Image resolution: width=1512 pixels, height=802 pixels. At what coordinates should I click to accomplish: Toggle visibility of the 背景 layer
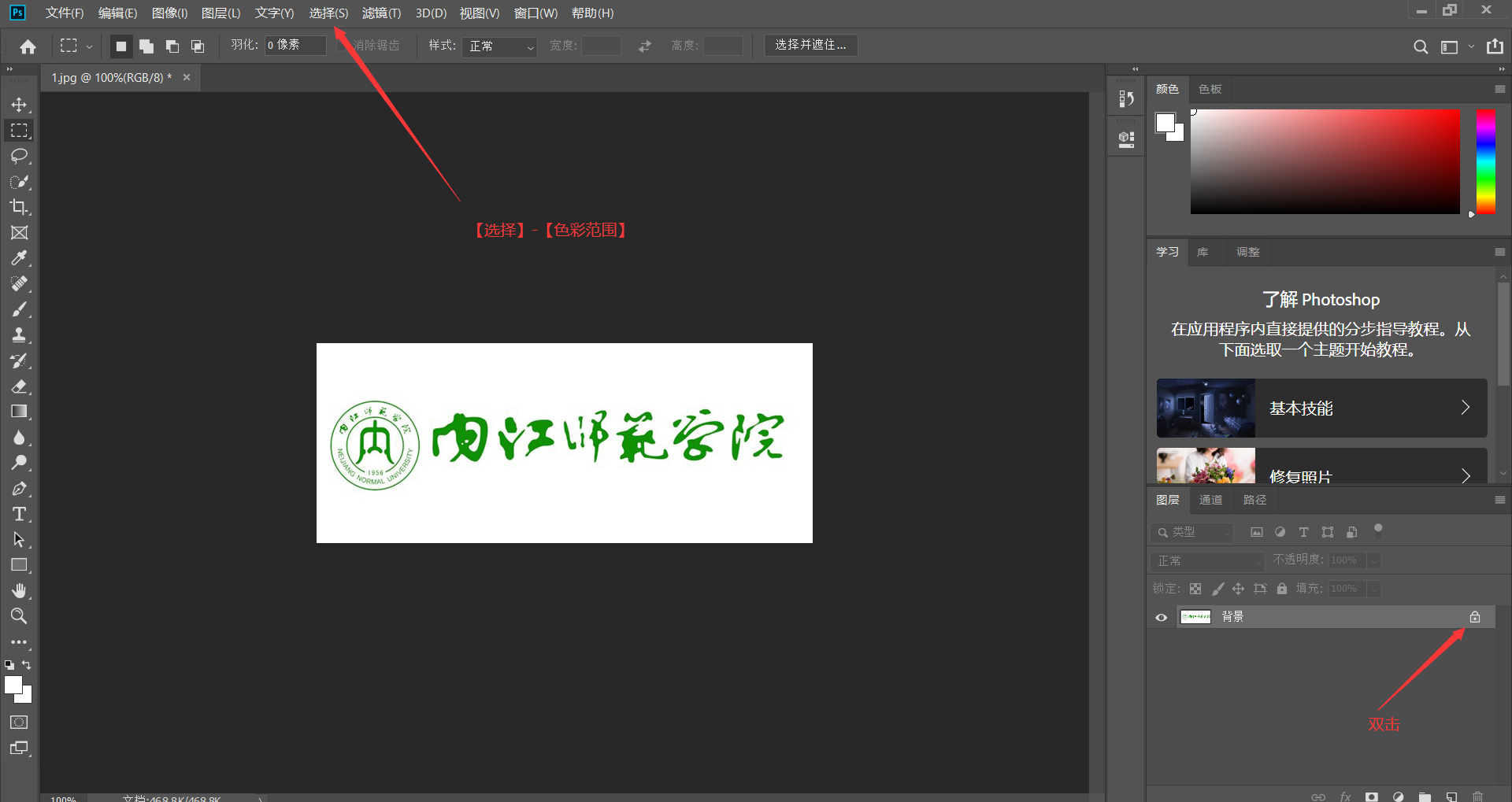click(1161, 618)
